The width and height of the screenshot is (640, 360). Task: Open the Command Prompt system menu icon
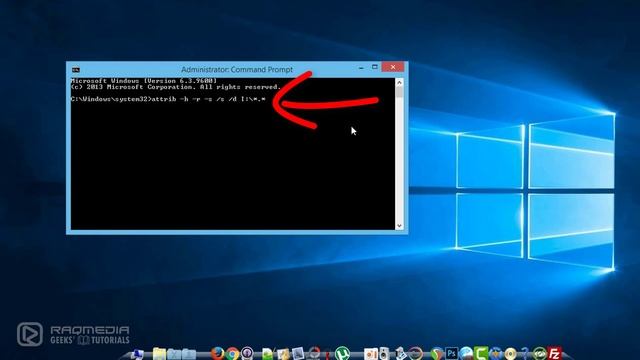click(76, 70)
